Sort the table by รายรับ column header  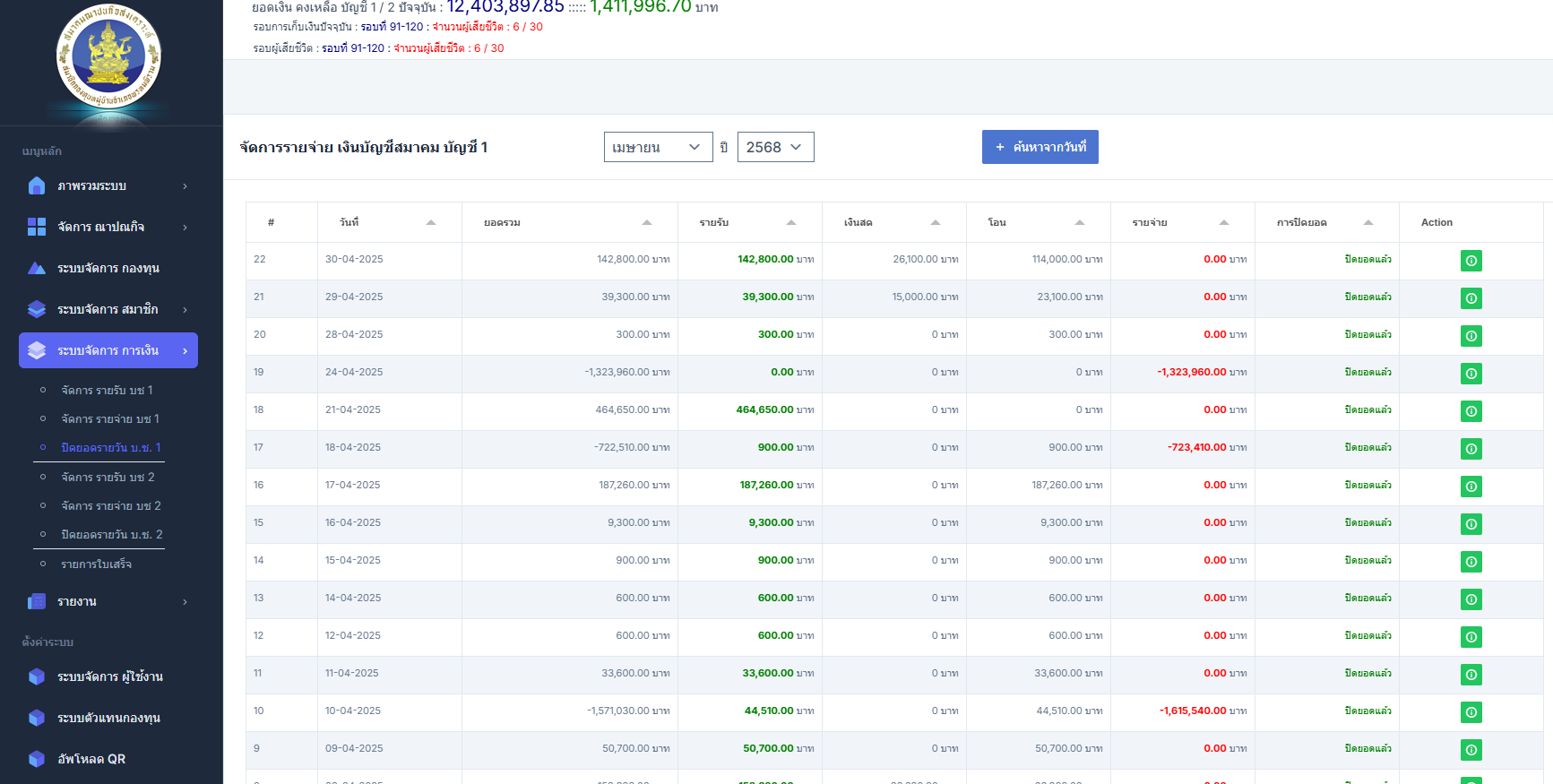pyautogui.click(x=750, y=222)
